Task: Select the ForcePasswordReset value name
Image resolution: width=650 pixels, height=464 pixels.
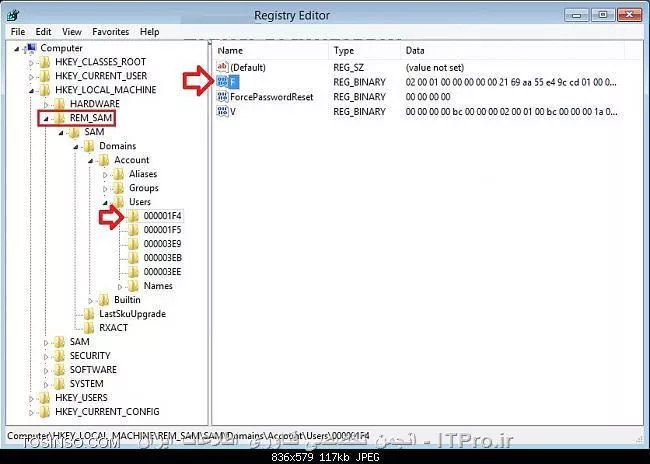Action: tap(272, 97)
